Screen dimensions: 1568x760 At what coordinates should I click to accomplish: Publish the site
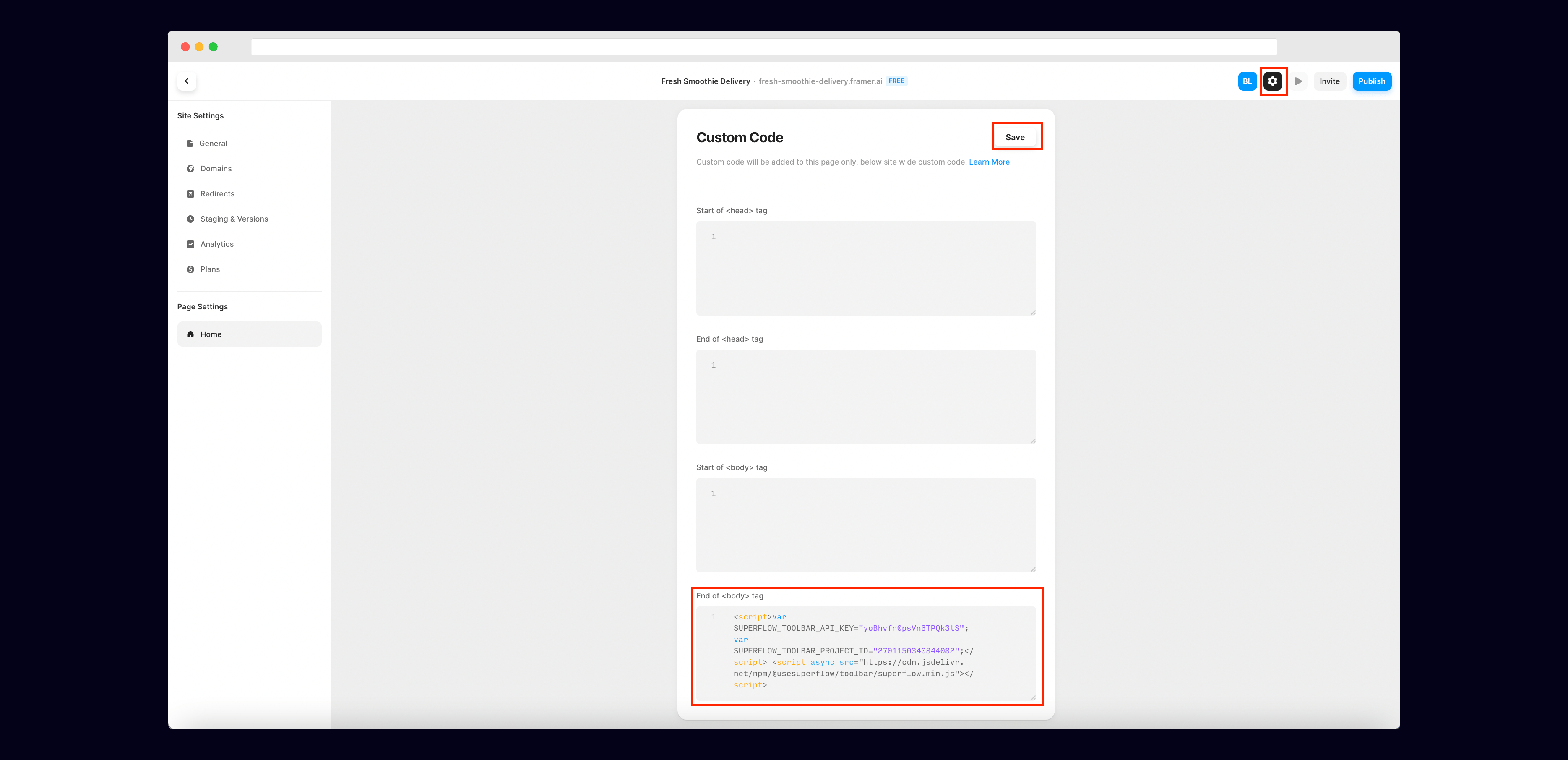[x=1371, y=81]
